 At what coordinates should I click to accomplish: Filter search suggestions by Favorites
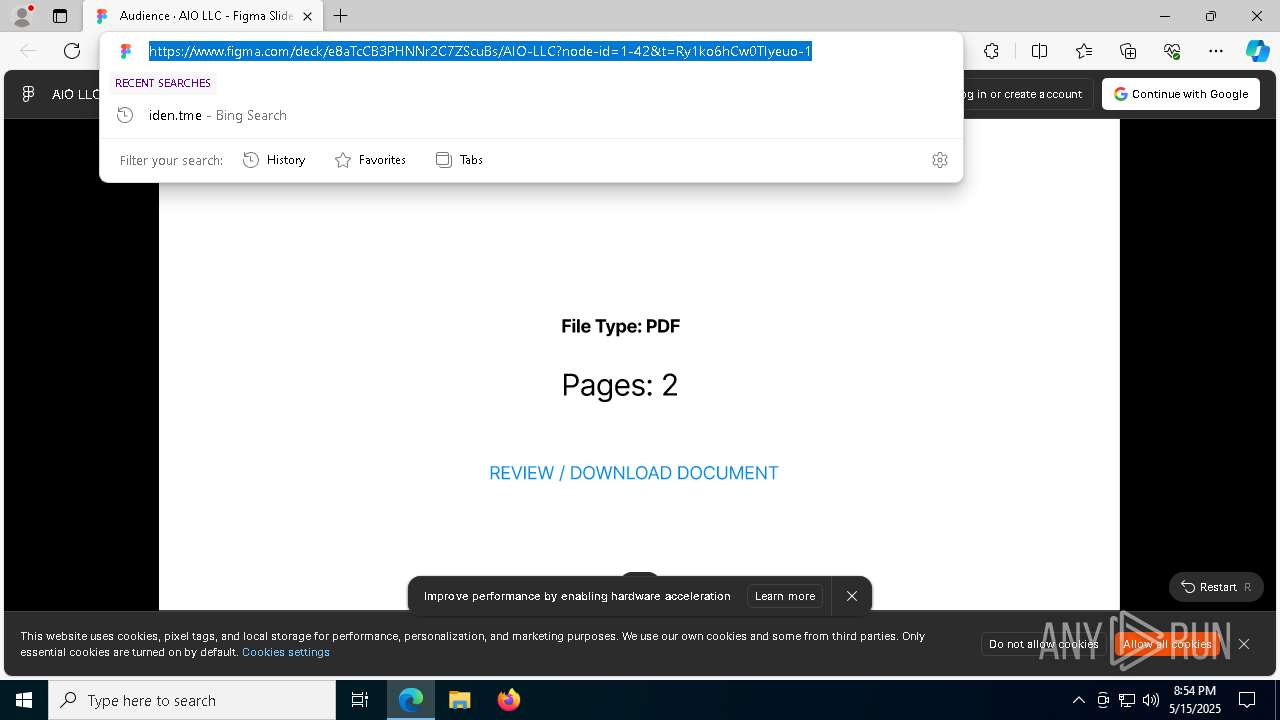370,160
